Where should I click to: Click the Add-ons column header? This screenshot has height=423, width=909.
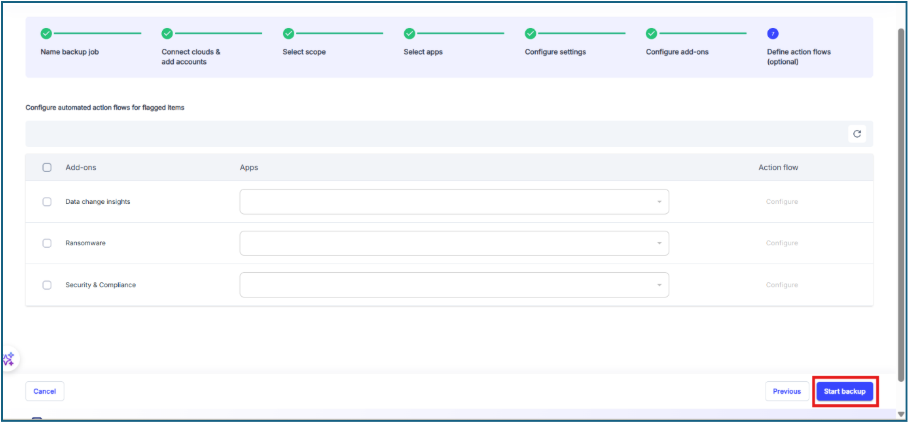[x=81, y=167]
